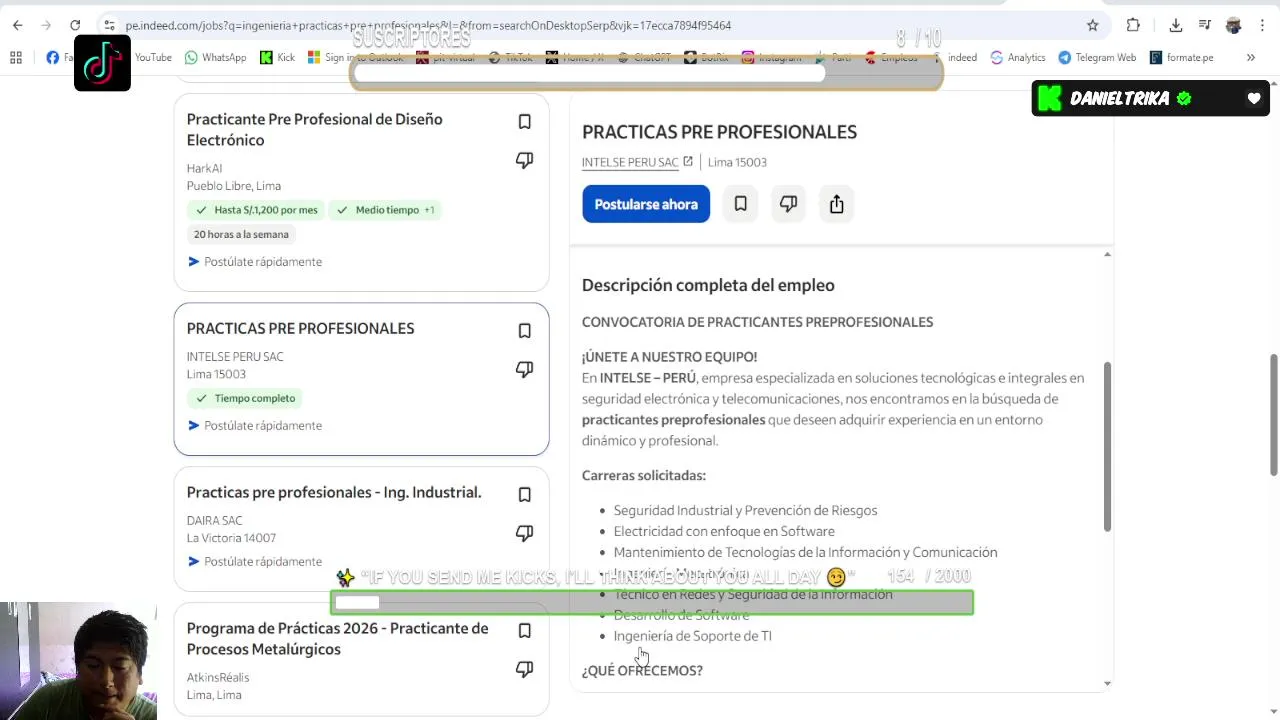Viewport: 1280px width, 720px height.
Task: Mark Diseño Electrónico job as not interested
Action: click(x=524, y=160)
